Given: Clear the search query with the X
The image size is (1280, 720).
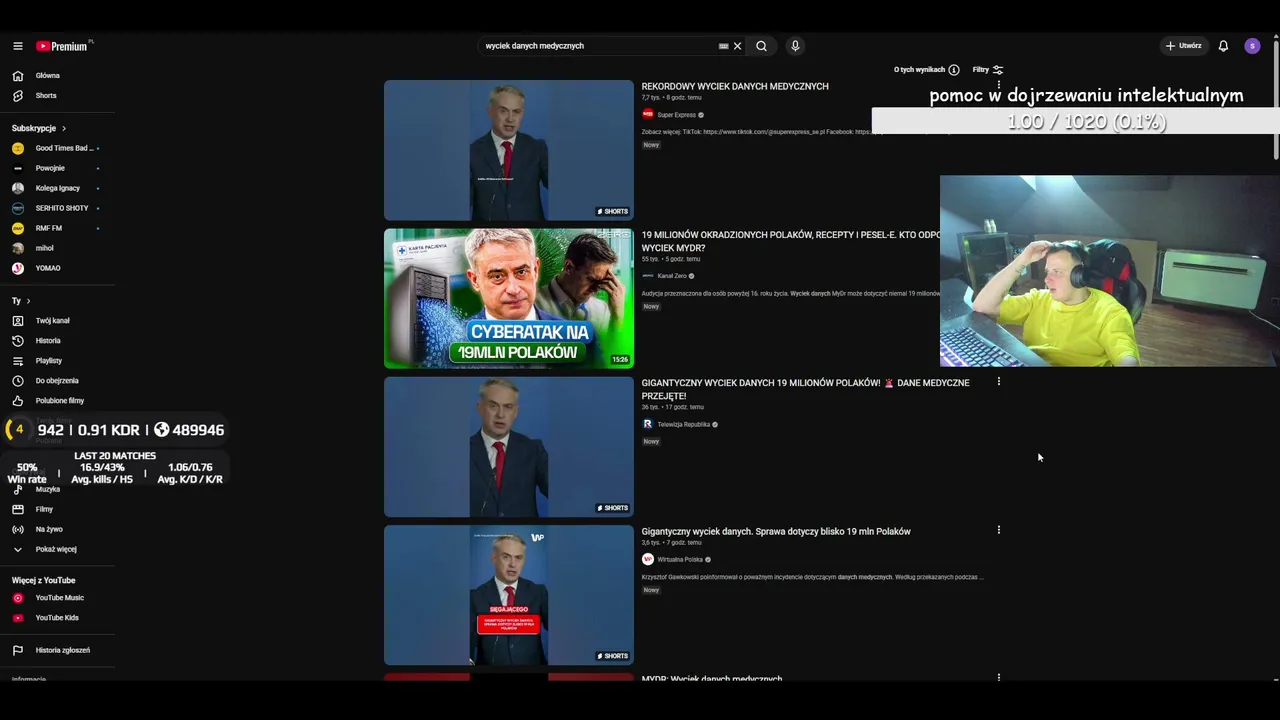Looking at the screenshot, I should click(738, 46).
